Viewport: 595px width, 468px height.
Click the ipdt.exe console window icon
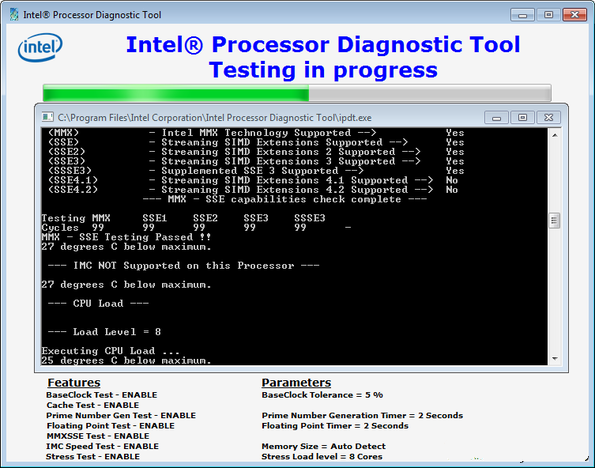47,117
